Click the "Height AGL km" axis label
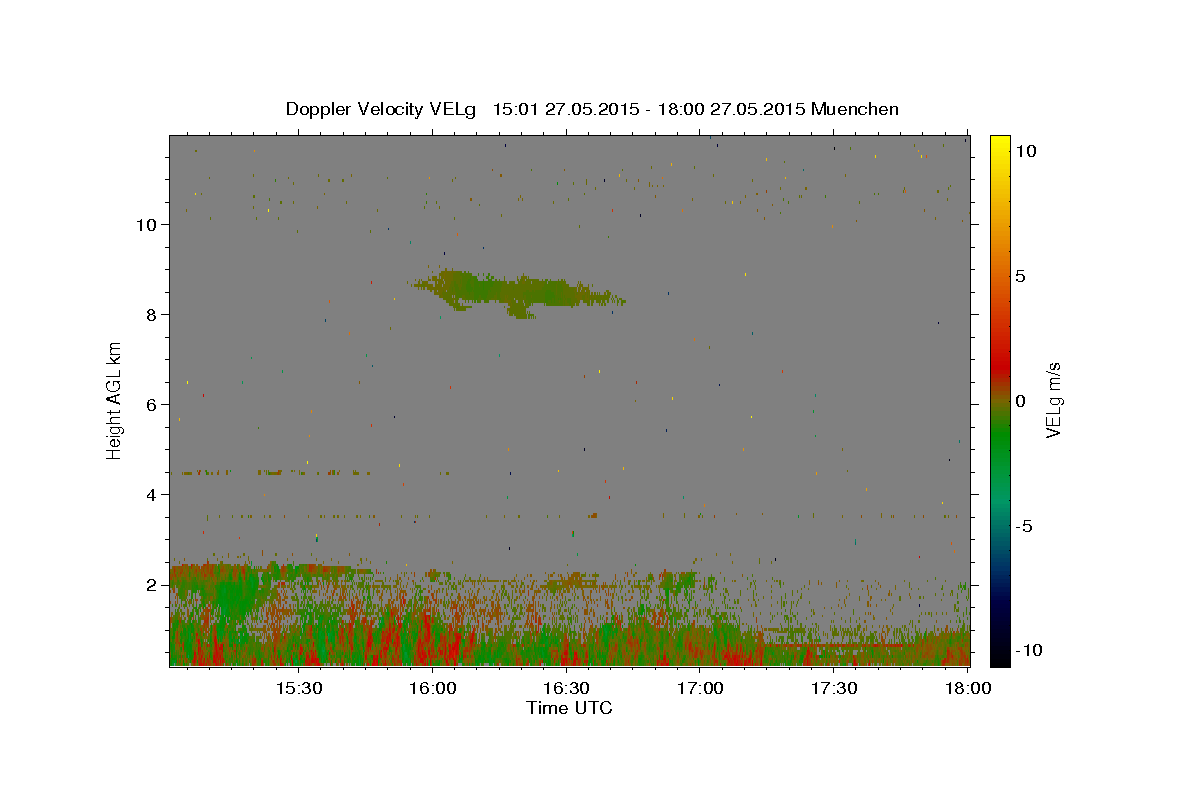The height and width of the screenshot is (800, 1200). (x=115, y=400)
